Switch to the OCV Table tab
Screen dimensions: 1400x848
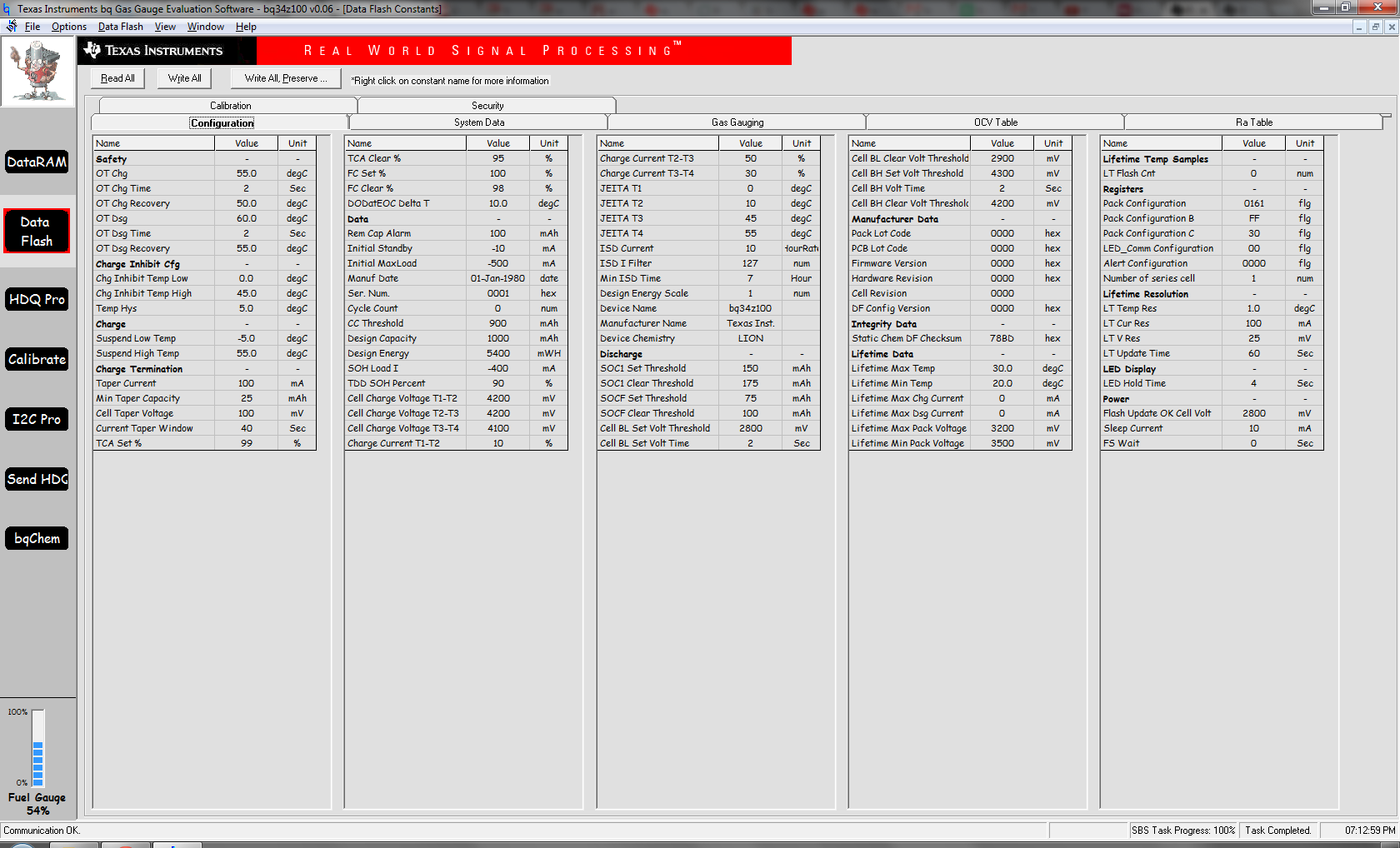pyautogui.click(x=996, y=122)
